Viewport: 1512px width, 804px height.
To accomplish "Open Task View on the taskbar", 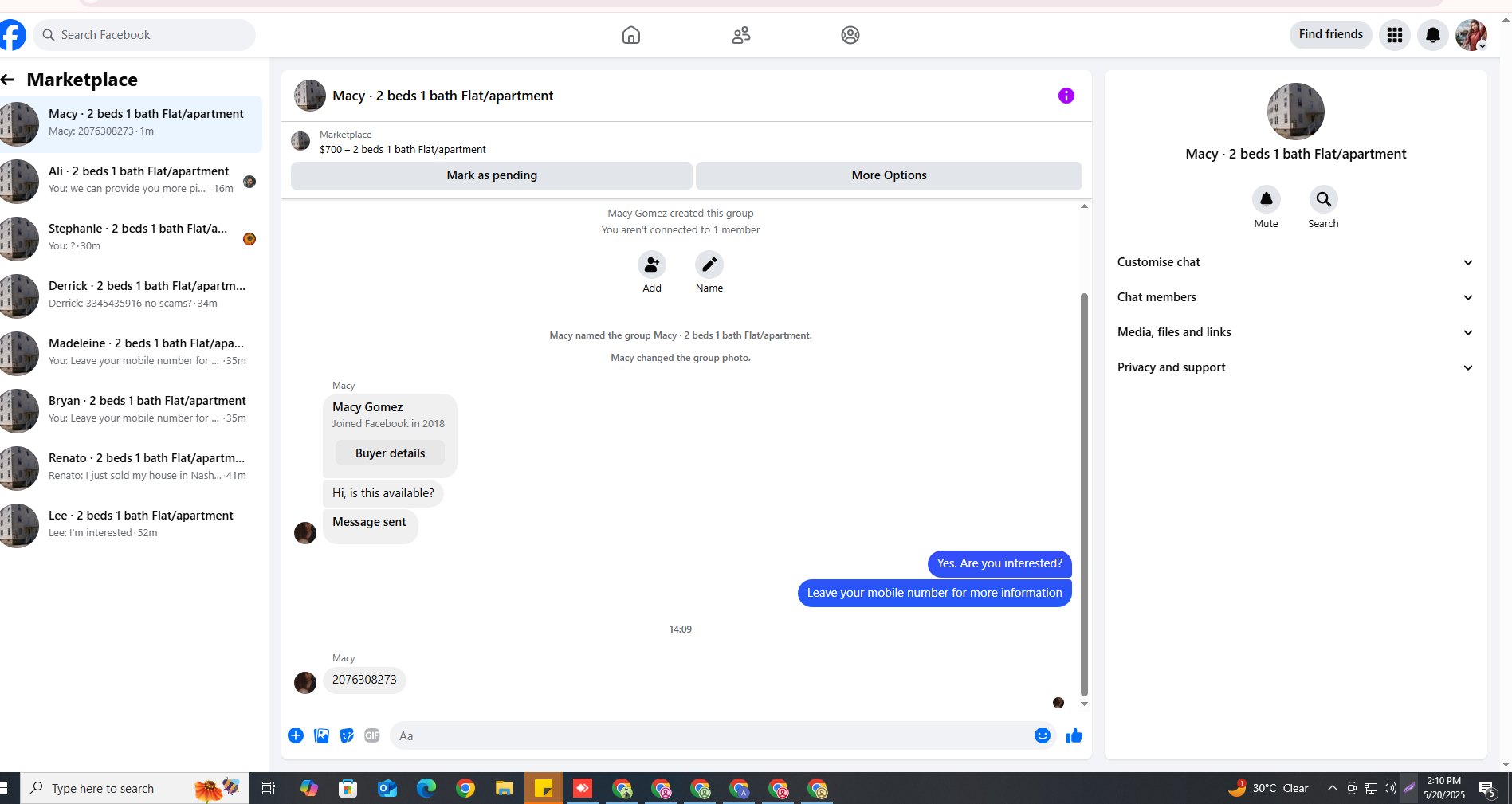I will [269, 789].
